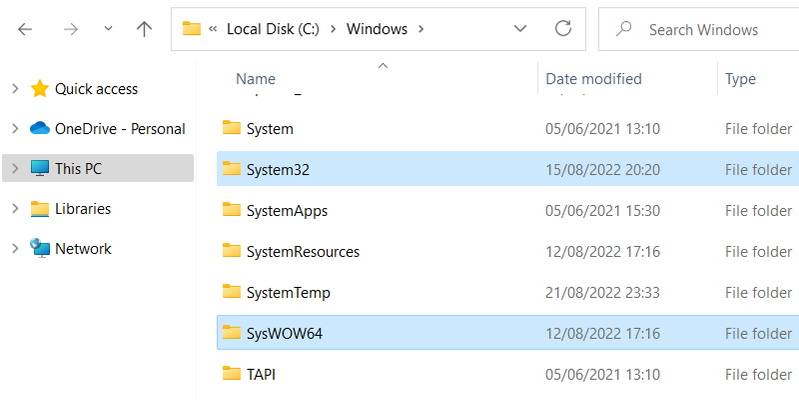Expand the Network tree node
The image size is (799, 400).
(x=15, y=249)
